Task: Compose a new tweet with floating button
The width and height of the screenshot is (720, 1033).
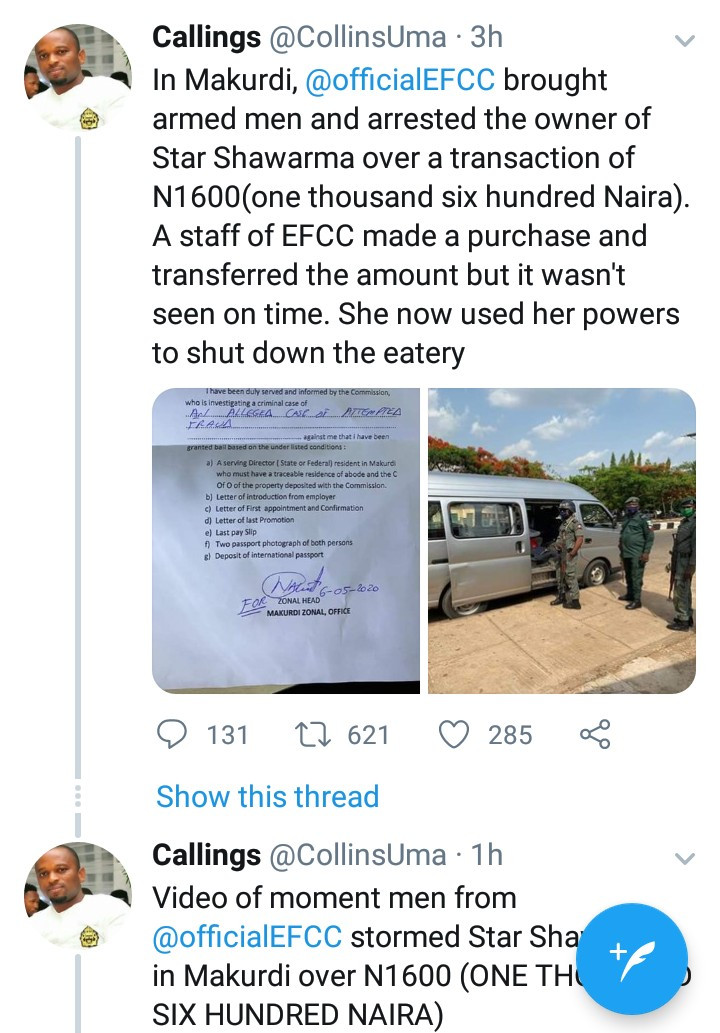Action: click(631, 959)
